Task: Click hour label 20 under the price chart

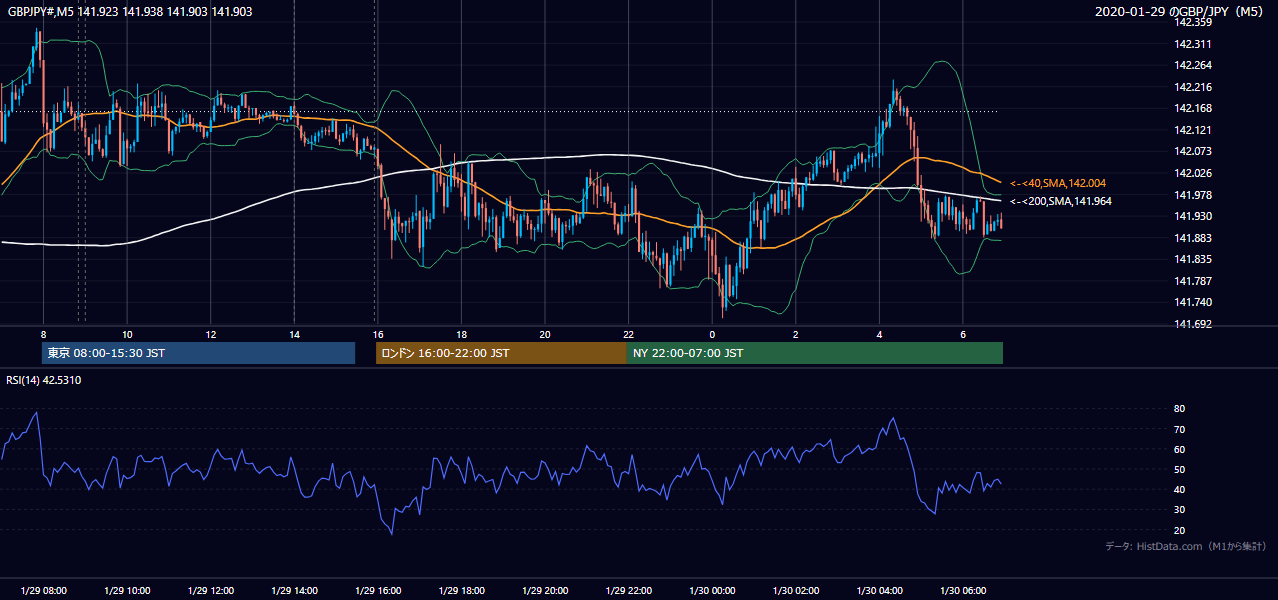Action: click(x=545, y=334)
